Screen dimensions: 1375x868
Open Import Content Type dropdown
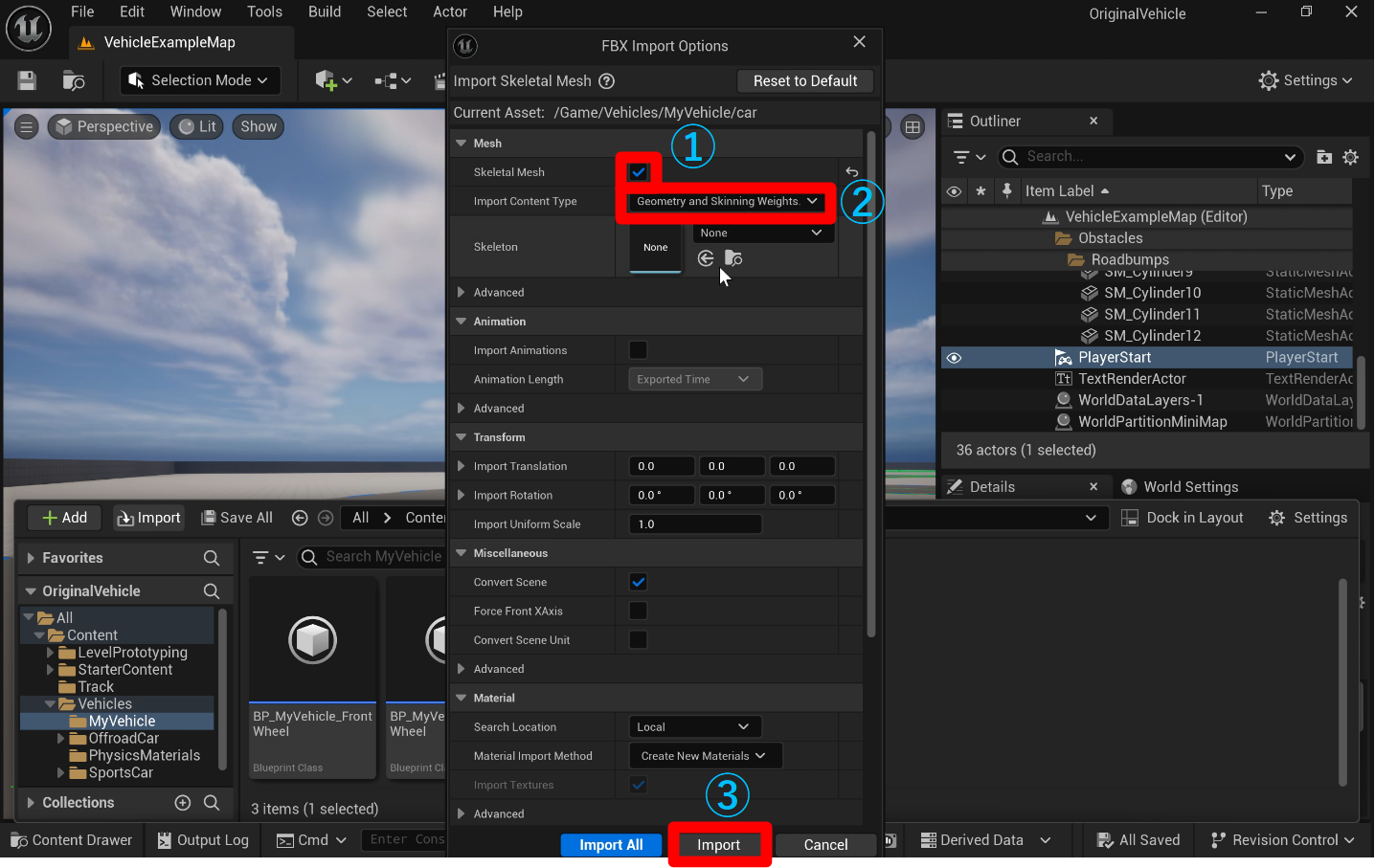tap(727, 201)
